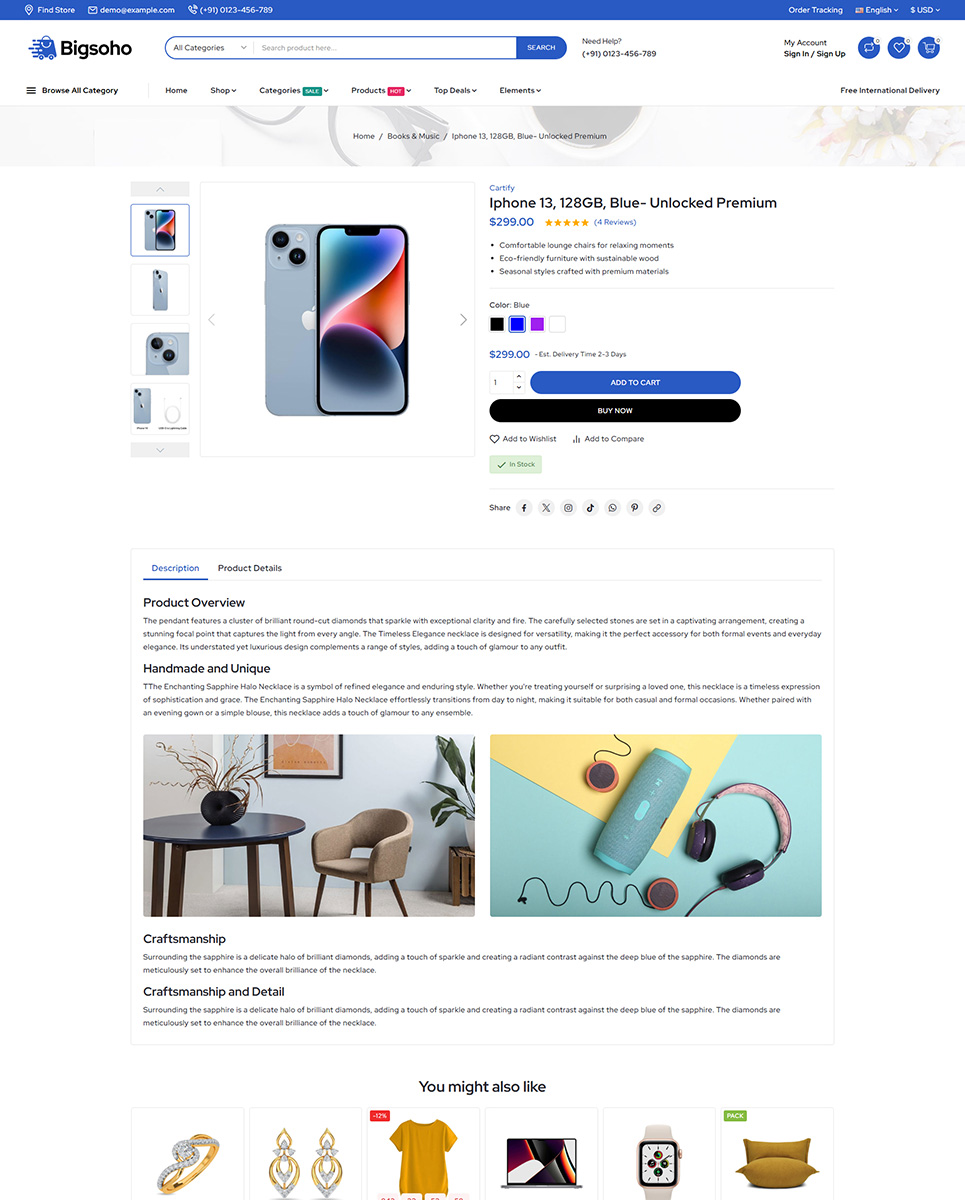Switch to the Product Details tab
The width and height of the screenshot is (965, 1200).
coord(250,568)
